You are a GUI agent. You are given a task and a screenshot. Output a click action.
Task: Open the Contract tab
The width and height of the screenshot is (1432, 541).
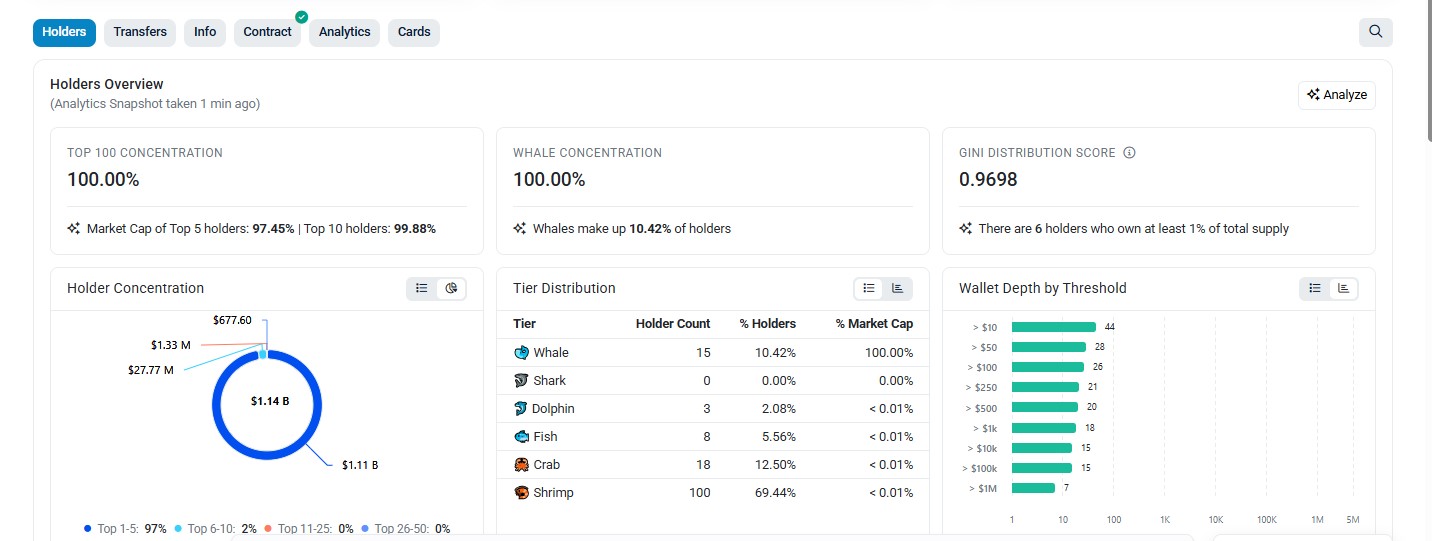(x=267, y=32)
